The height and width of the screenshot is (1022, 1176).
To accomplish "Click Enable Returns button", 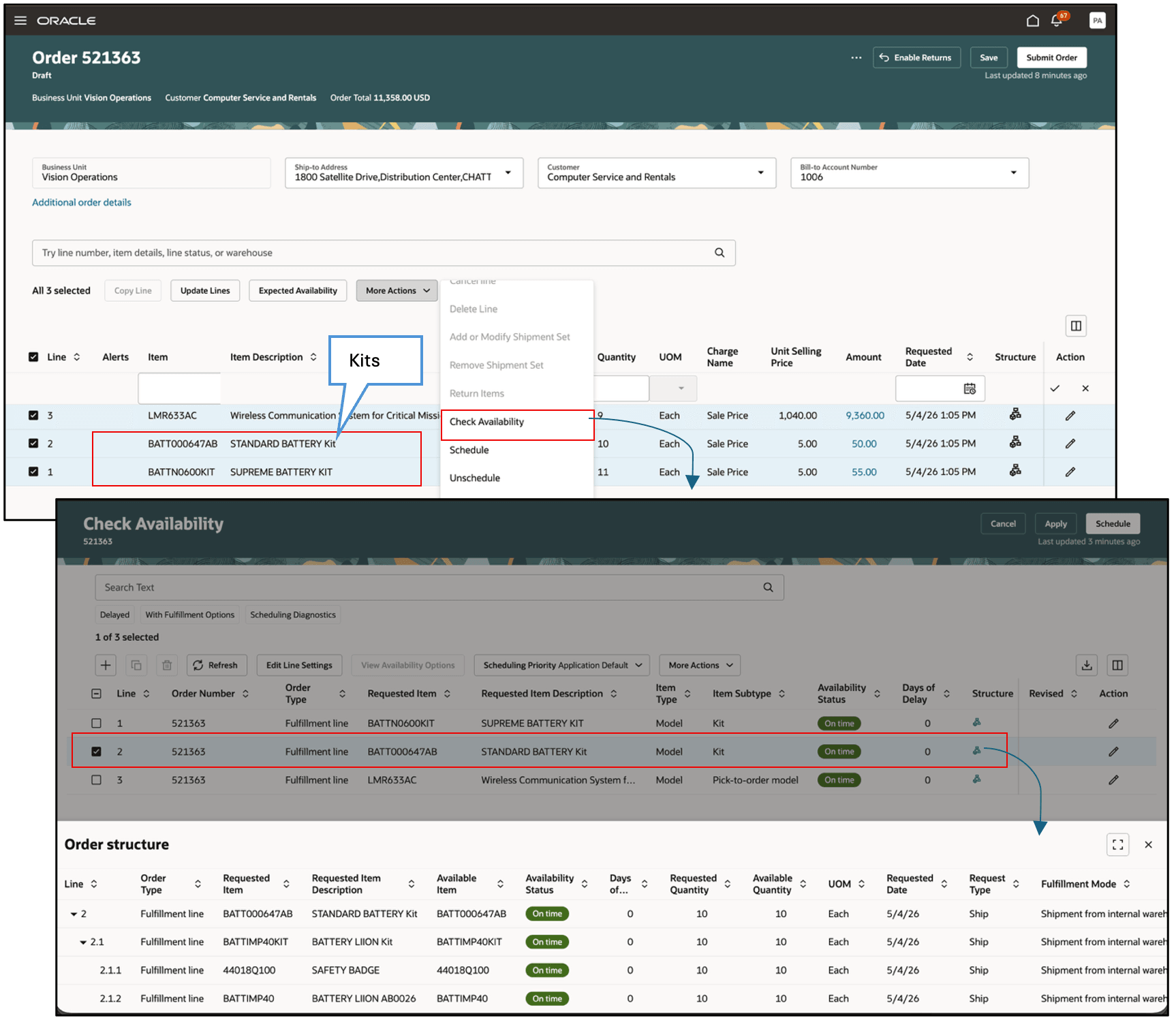I will coord(916,58).
